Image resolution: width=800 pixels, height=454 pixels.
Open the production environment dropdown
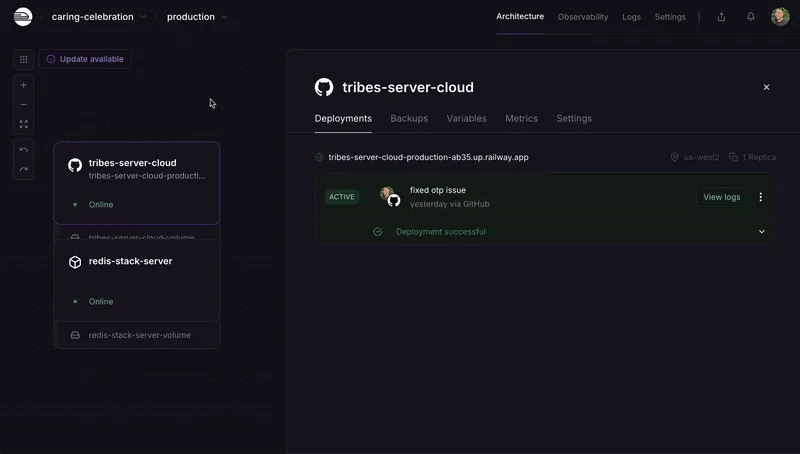coord(196,17)
